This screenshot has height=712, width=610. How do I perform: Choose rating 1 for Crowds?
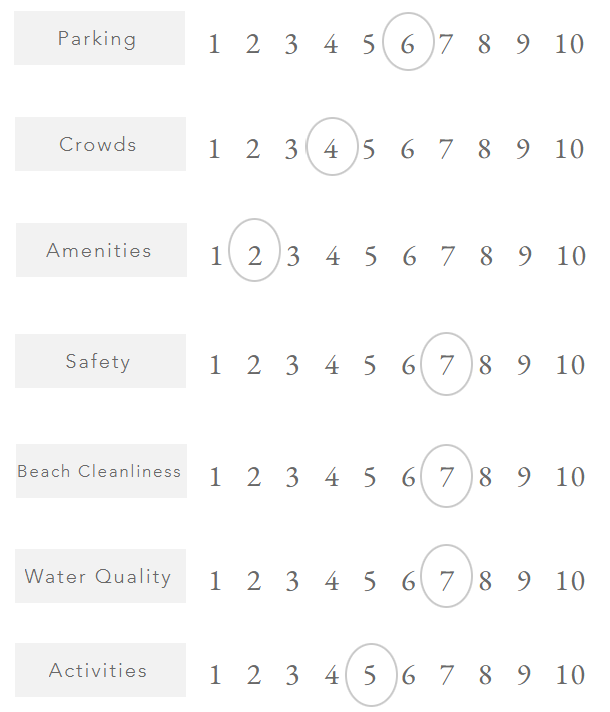point(214,149)
